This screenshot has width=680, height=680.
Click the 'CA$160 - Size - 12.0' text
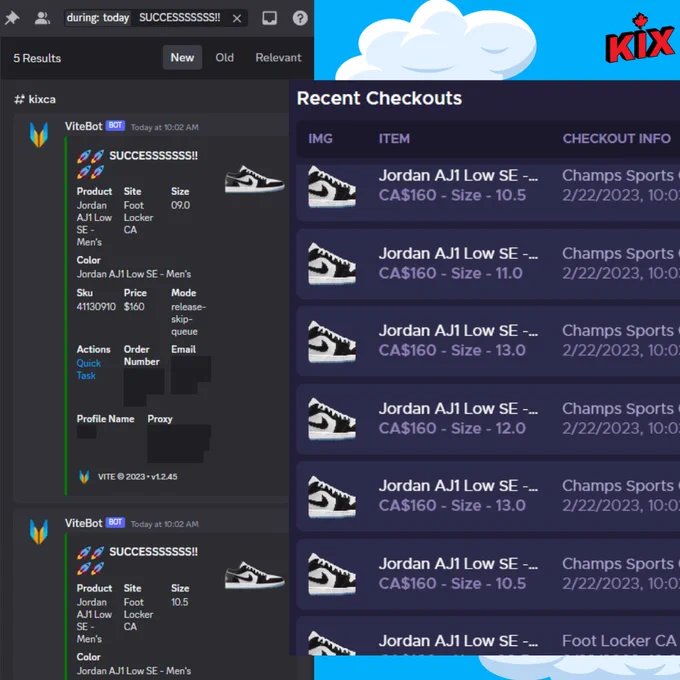452,428
